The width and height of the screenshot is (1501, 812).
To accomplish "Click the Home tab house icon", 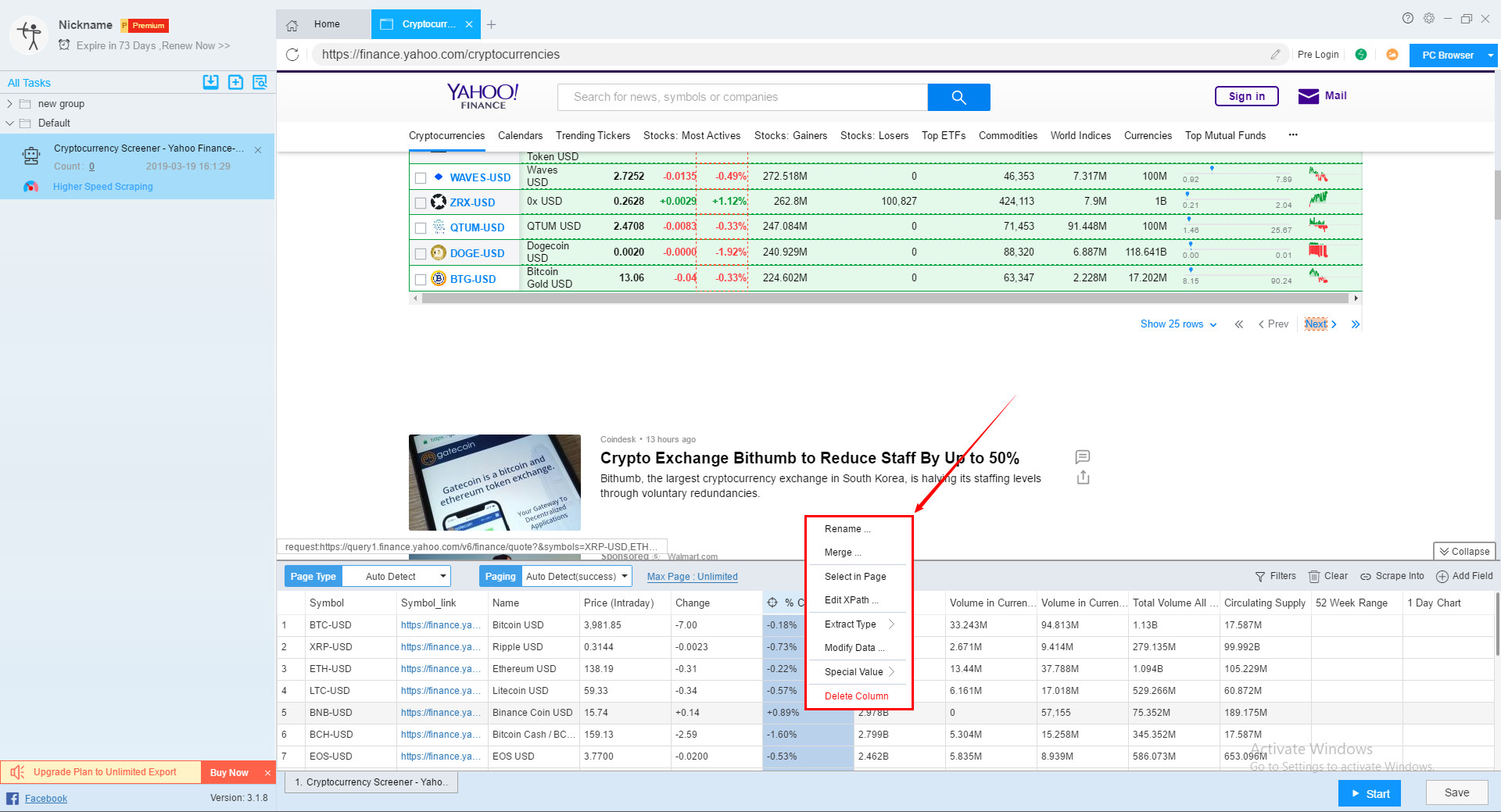I will (292, 25).
